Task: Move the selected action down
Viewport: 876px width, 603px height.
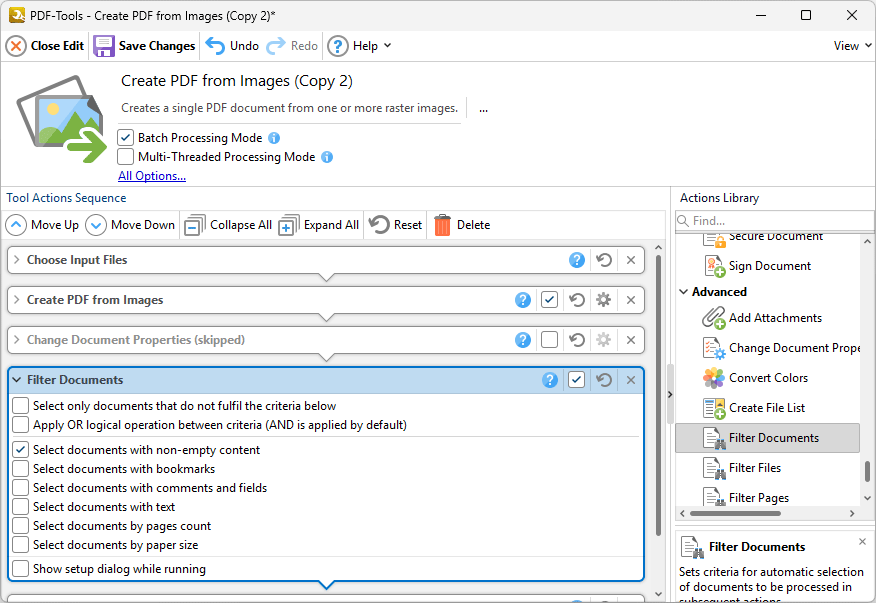Action: click(x=130, y=225)
